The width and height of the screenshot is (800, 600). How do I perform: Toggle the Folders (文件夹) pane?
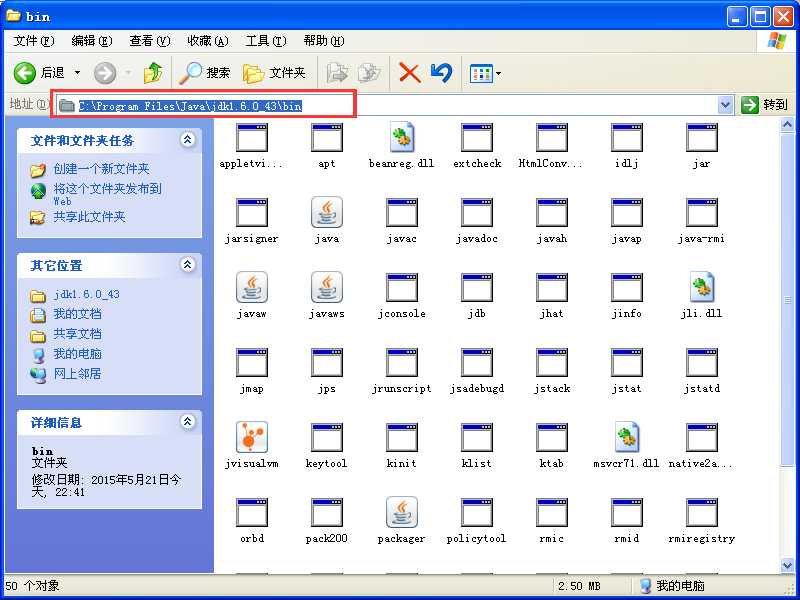(x=274, y=73)
